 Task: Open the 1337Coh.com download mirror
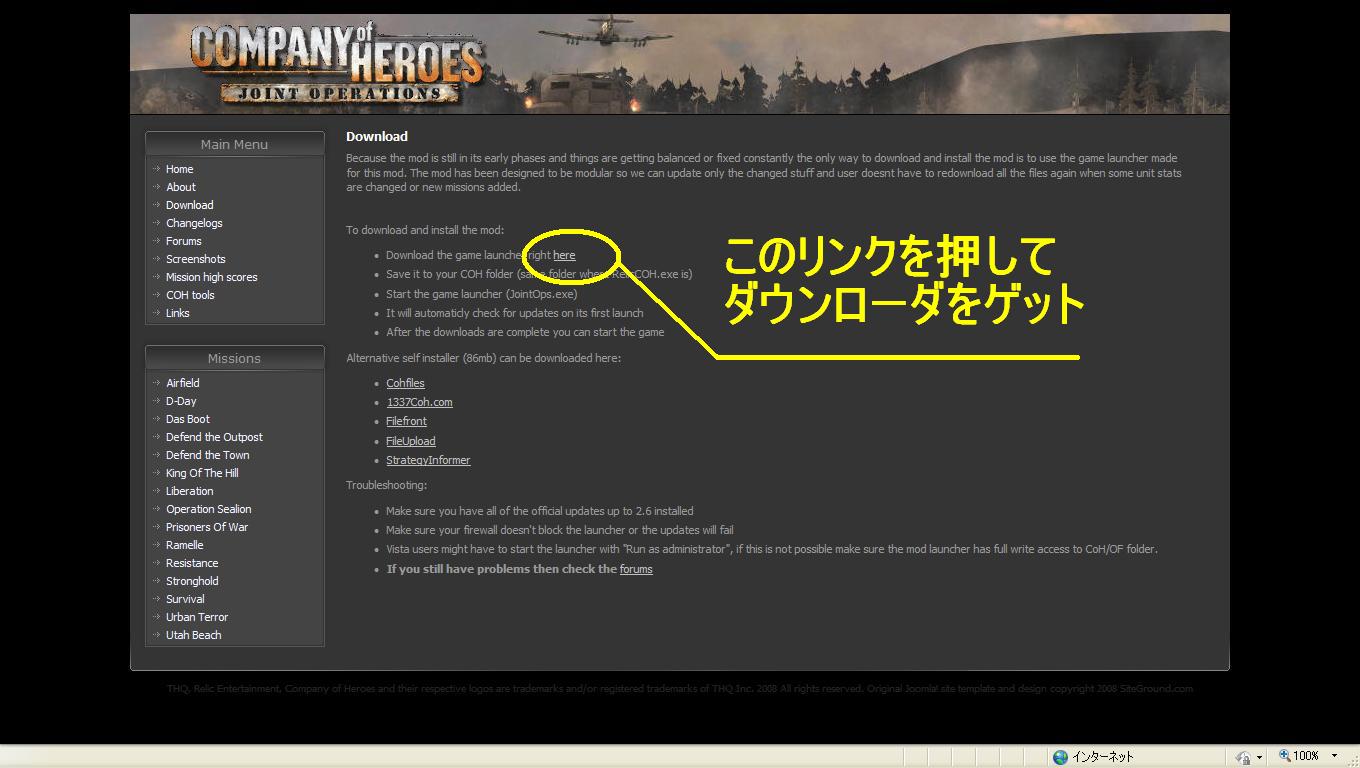click(419, 402)
